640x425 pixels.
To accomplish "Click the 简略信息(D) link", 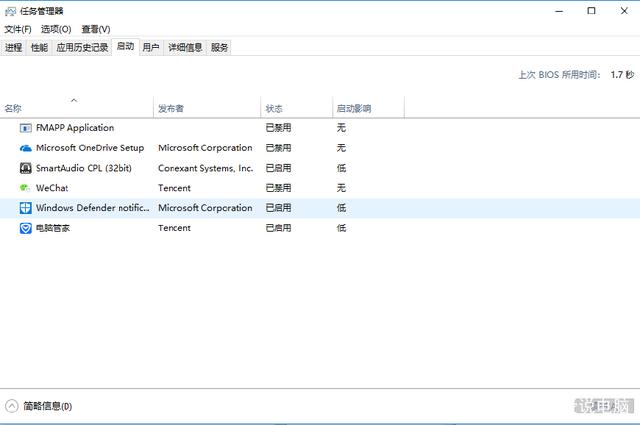I will point(48,406).
